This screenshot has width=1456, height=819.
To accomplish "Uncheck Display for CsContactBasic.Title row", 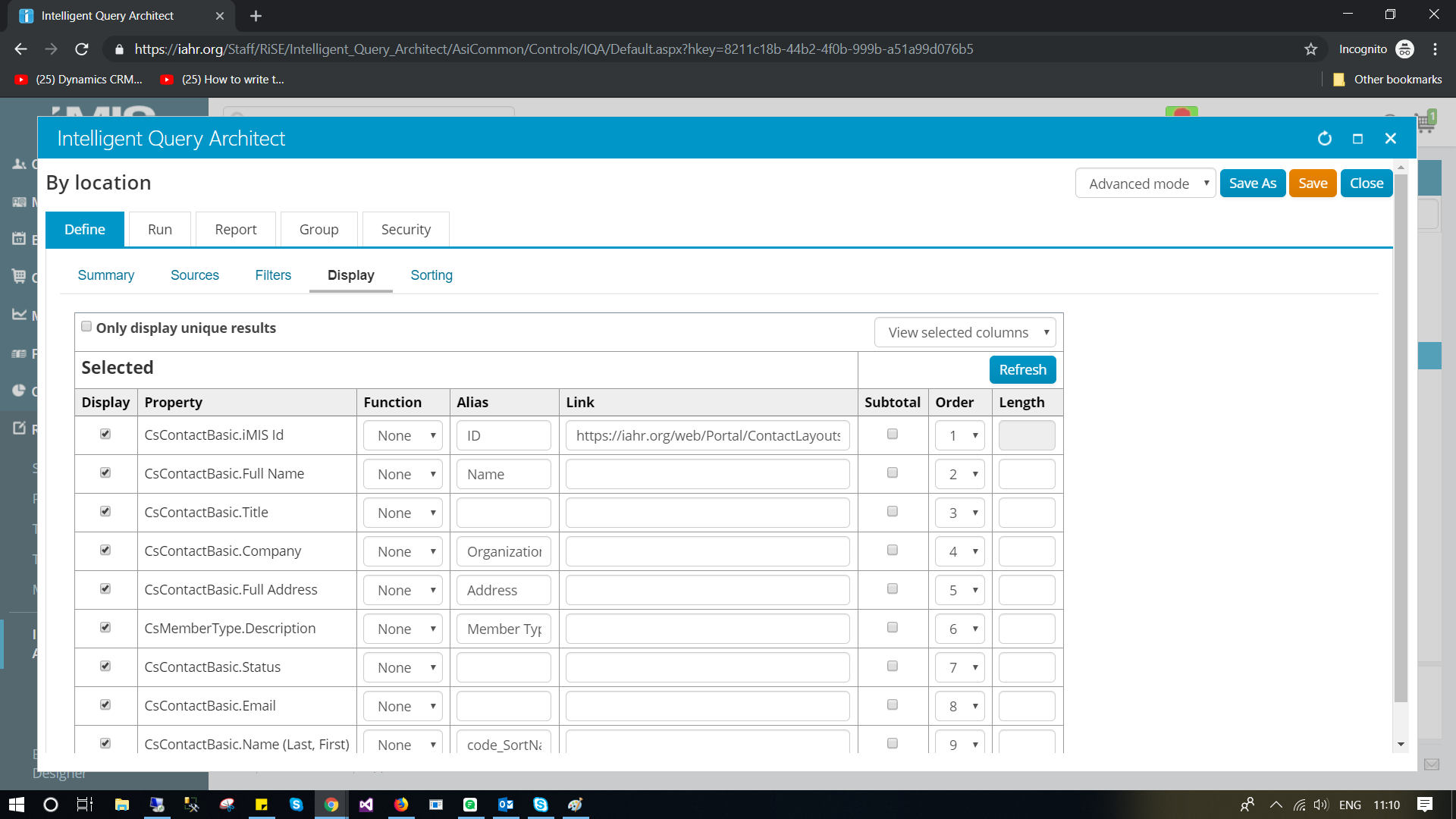I will coord(105,511).
